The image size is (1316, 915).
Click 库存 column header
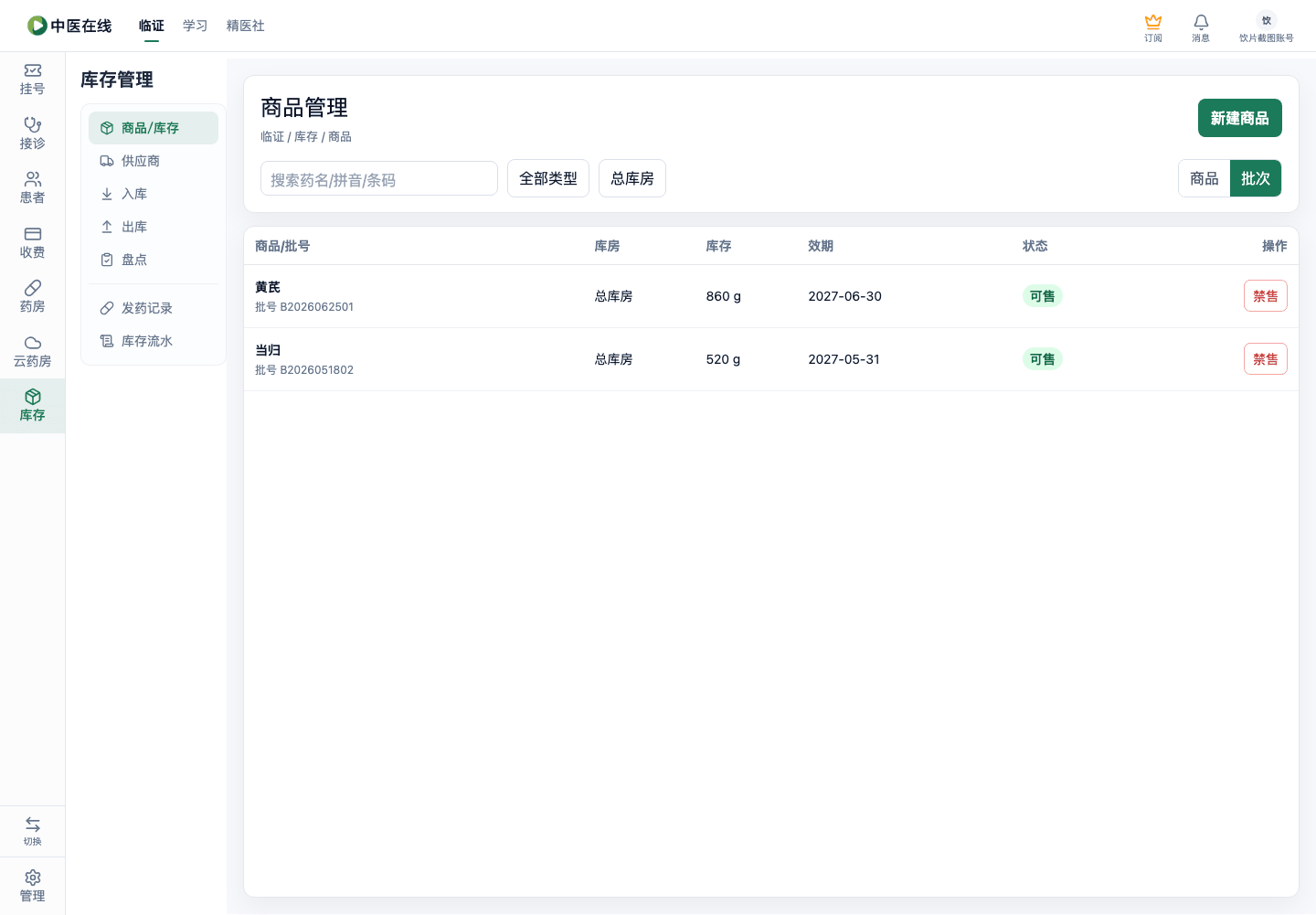(x=718, y=246)
